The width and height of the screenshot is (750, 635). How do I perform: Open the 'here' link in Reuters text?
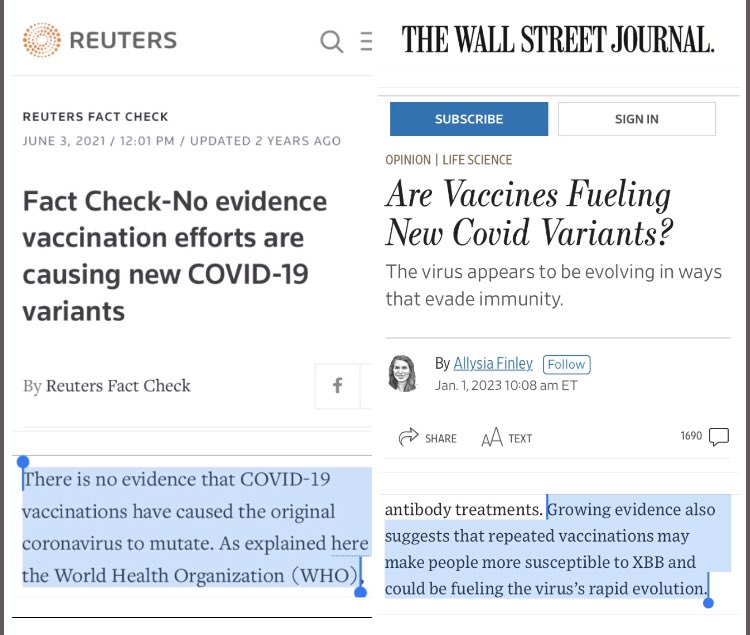tap(350, 544)
